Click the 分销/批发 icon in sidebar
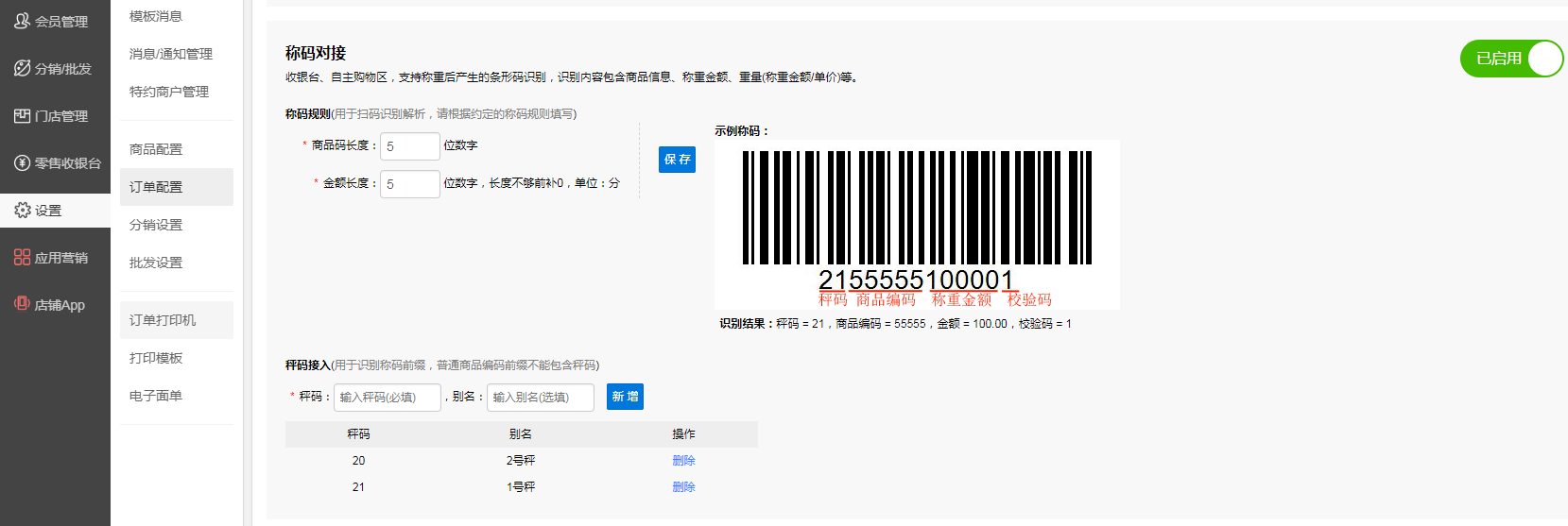 pyautogui.click(x=22, y=68)
